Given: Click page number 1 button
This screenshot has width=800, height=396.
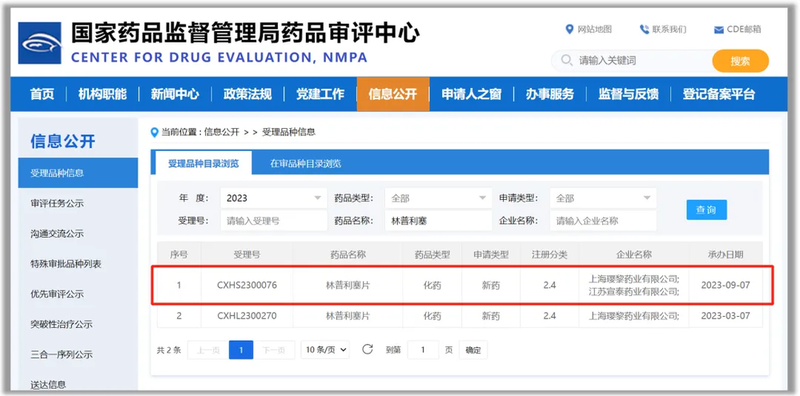Looking at the screenshot, I should click(x=241, y=350).
